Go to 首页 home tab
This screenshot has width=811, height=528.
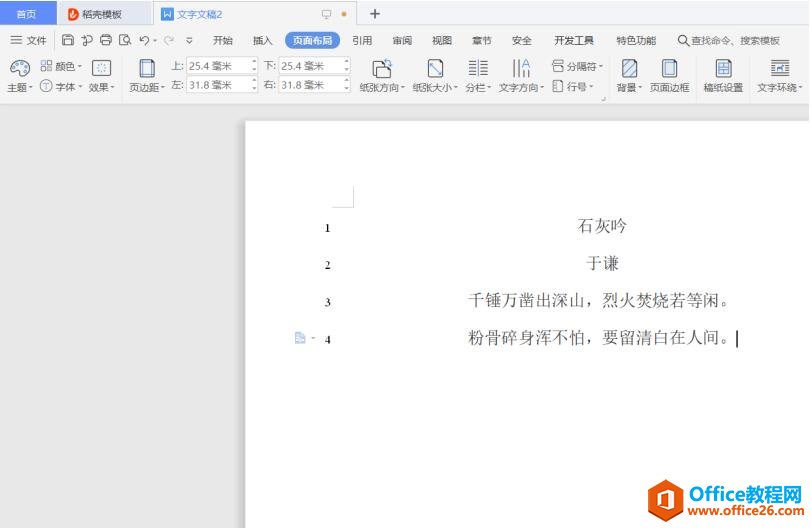coord(27,14)
